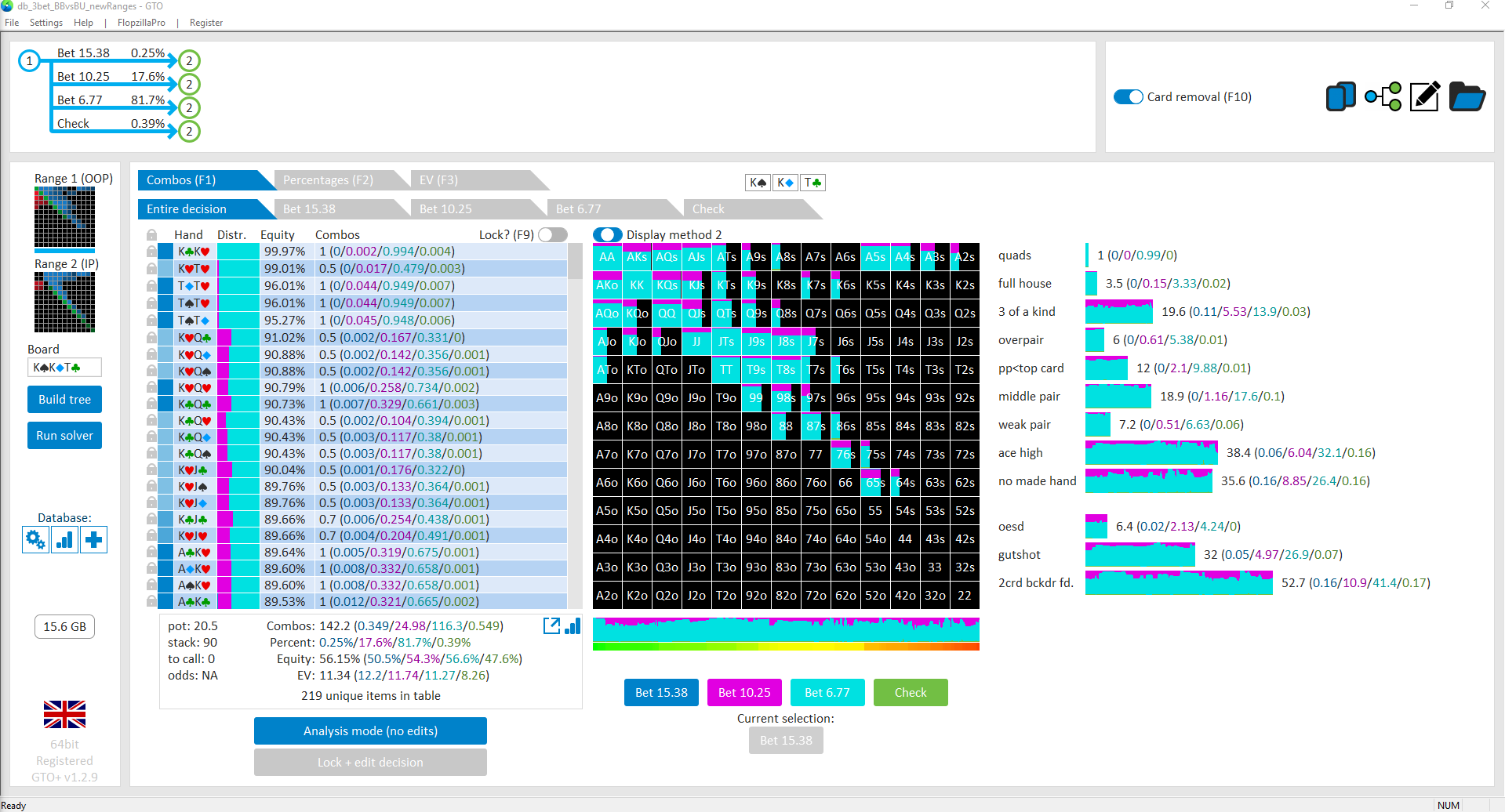Image resolution: width=1505 pixels, height=812 pixels.
Task: Click the blue Bet 15.38 action button
Action: (661, 693)
